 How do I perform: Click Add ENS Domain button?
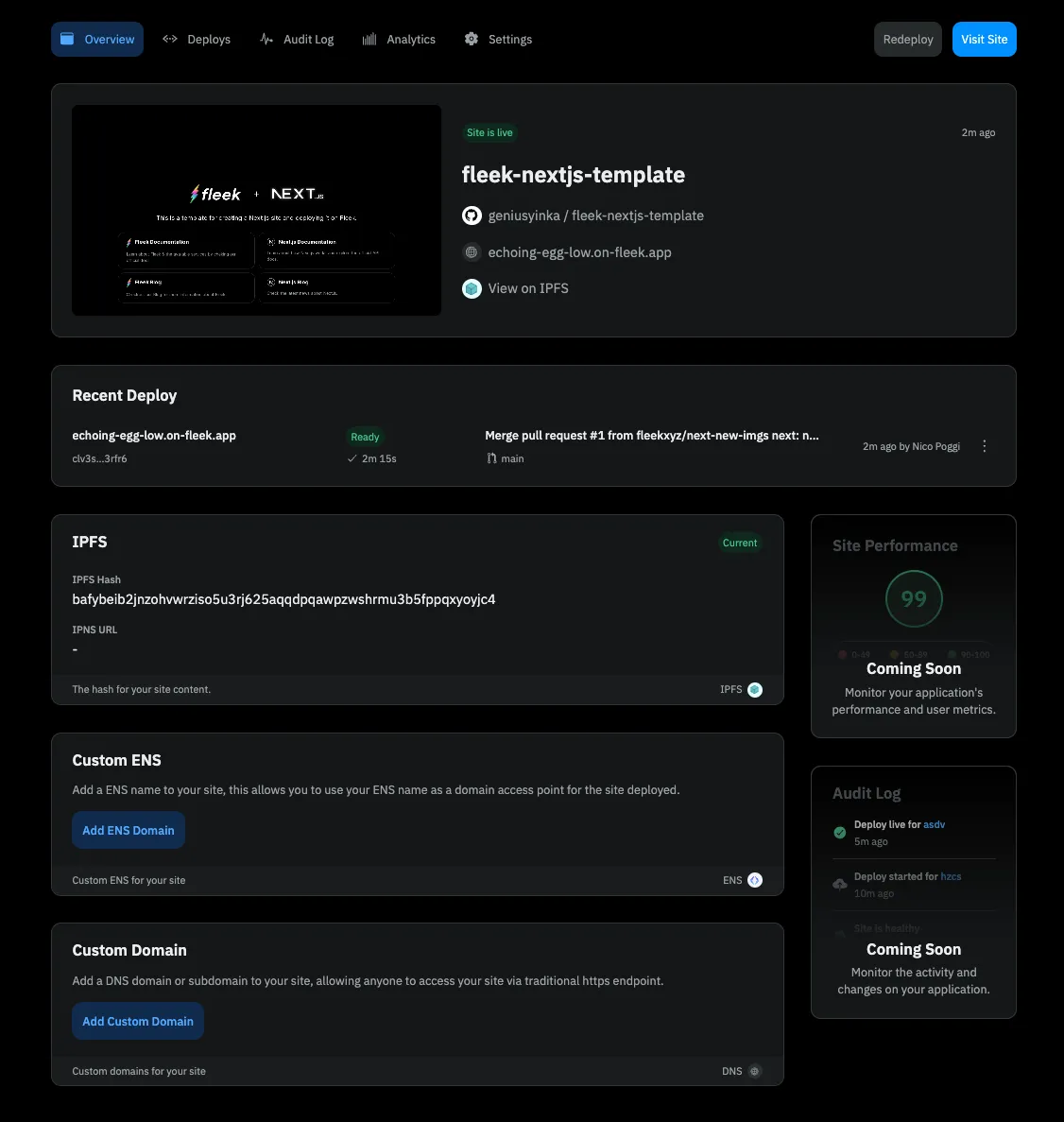point(129,830)
